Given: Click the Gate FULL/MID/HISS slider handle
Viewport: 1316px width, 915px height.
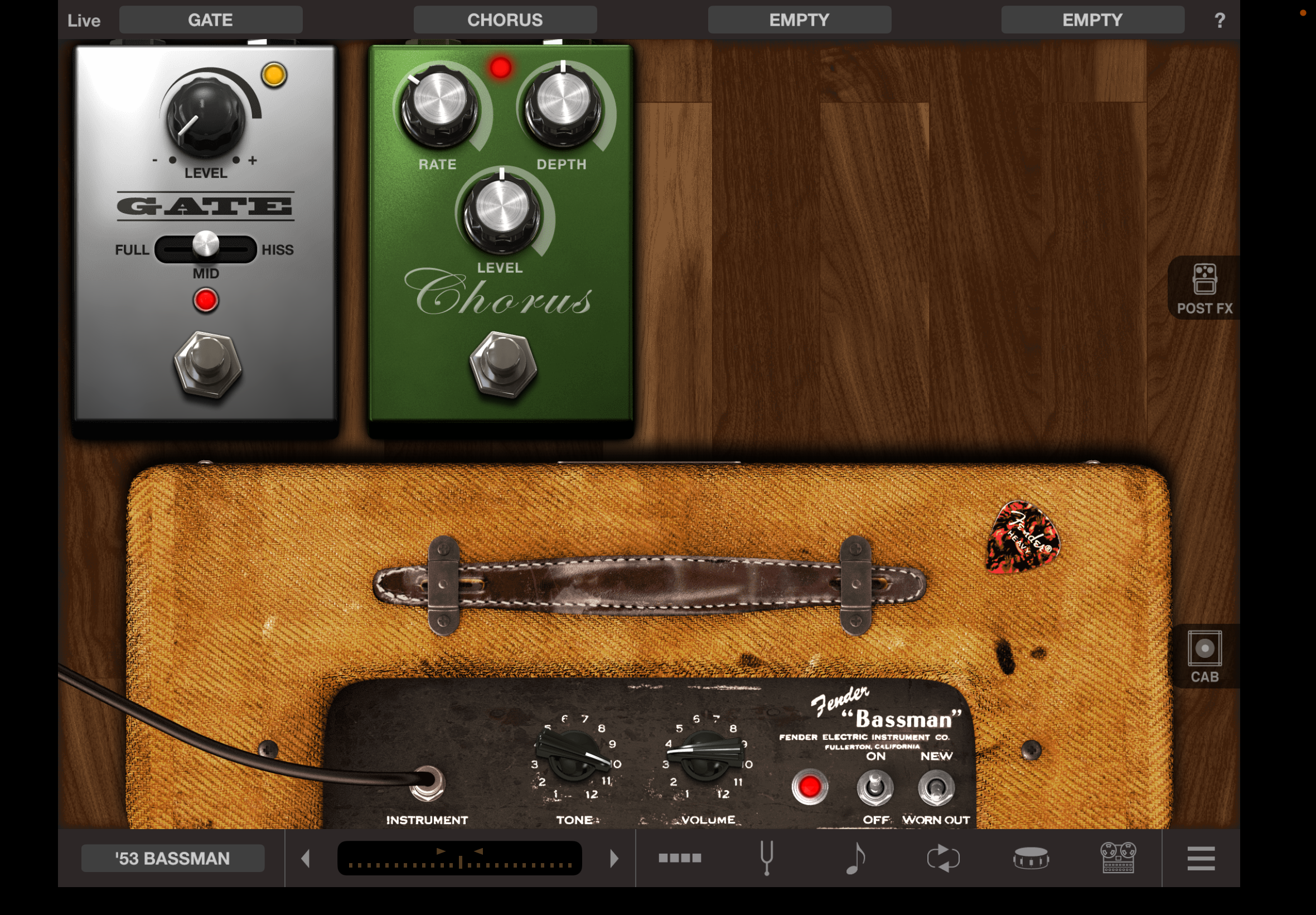Looking at the screenshot, I should pos(205,244).
